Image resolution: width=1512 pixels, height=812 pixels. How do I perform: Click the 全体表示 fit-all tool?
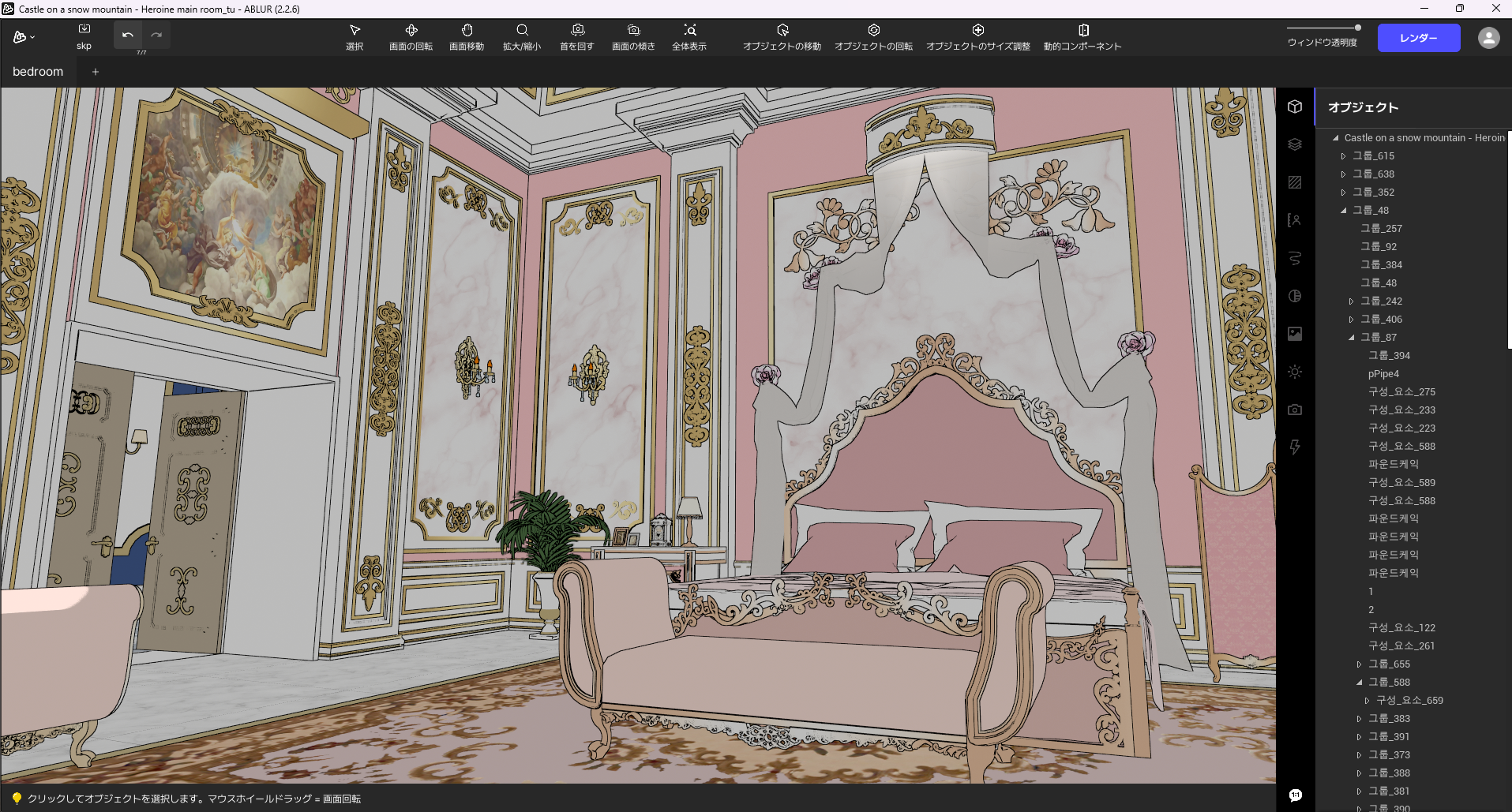coord(689,36)
